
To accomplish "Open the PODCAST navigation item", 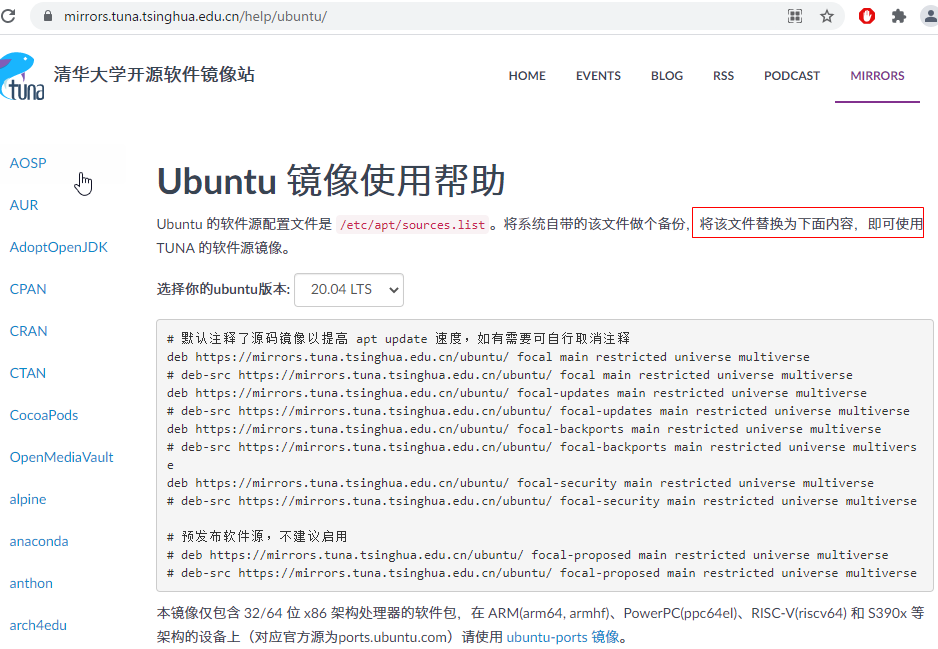I will (791, 76).
